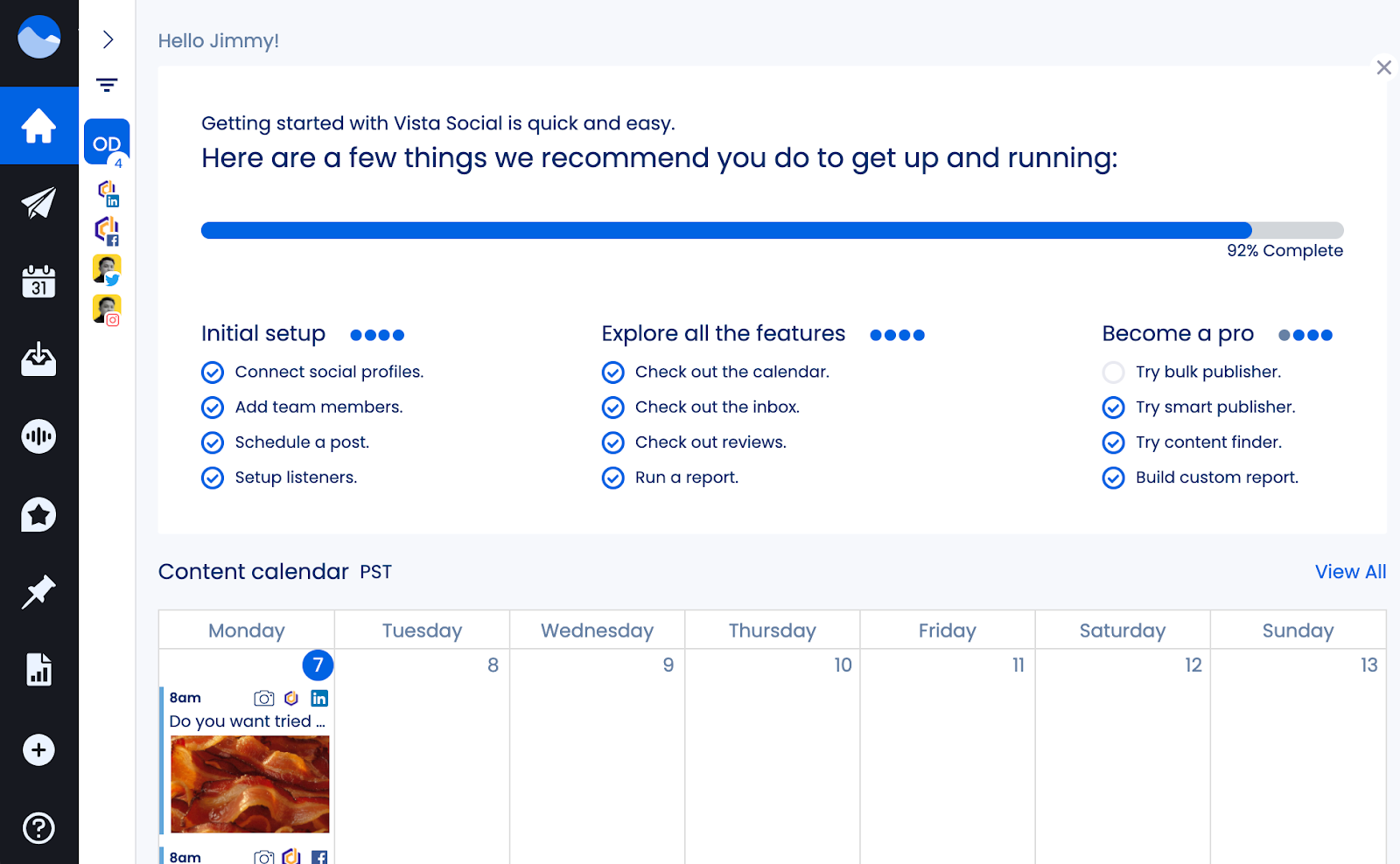Open the Publish paper plane icon

[x=38, y=203]
